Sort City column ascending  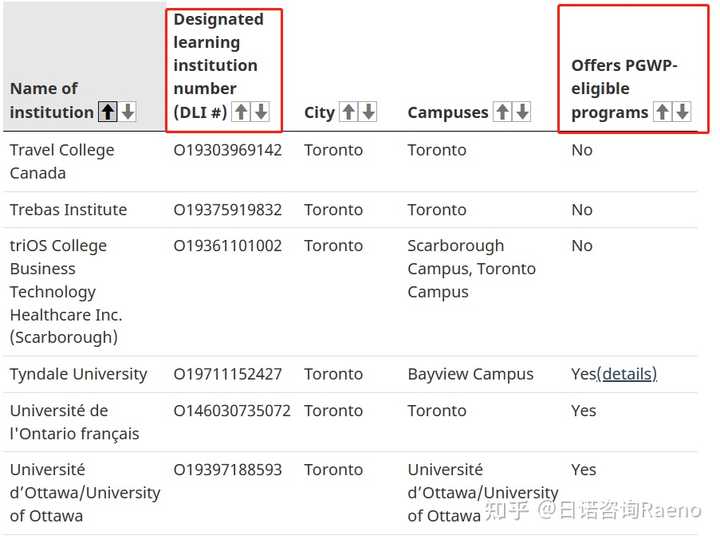pyautogui.click(x=348, y=112)
